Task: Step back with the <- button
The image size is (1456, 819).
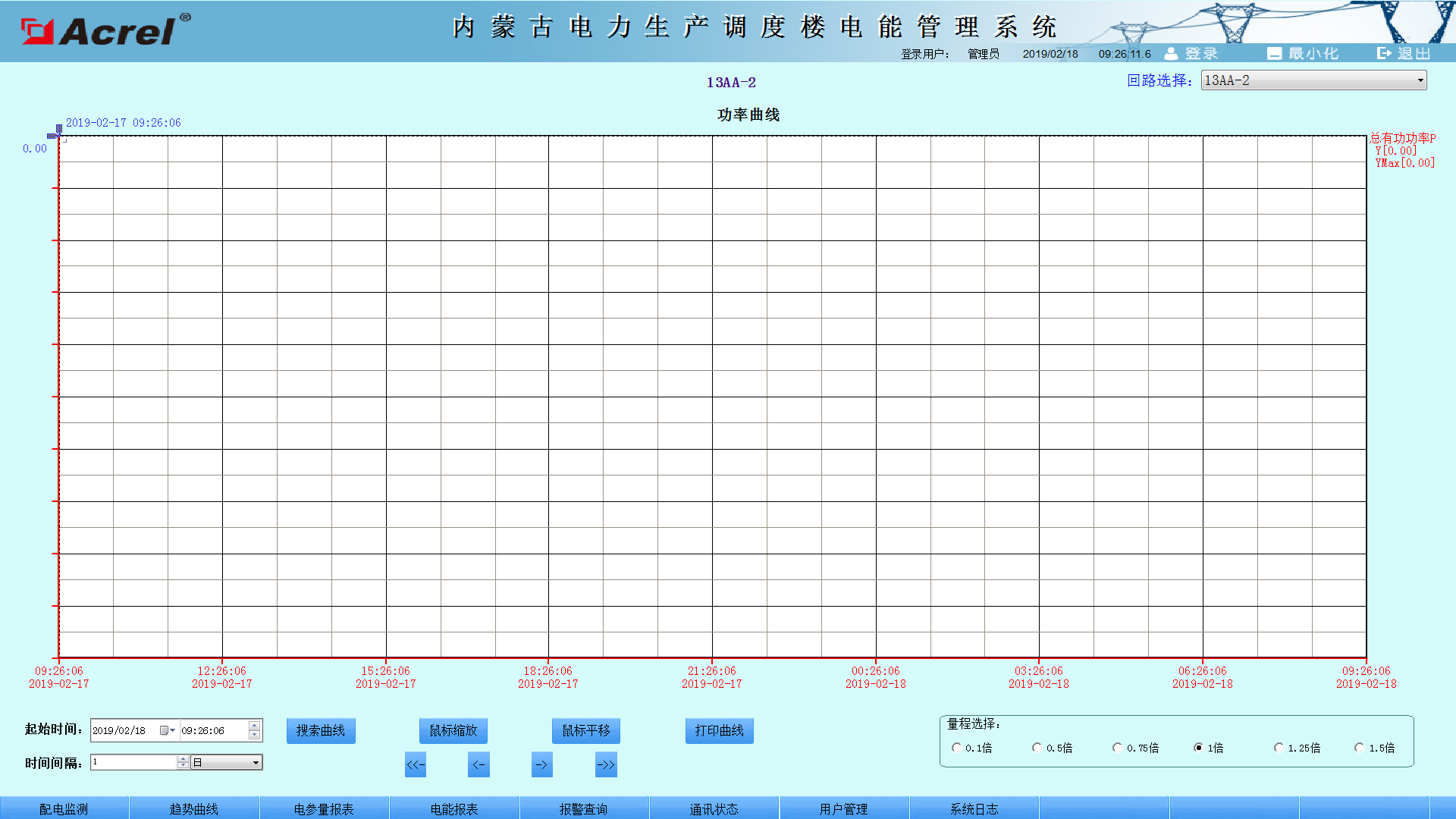Action: 479,764
